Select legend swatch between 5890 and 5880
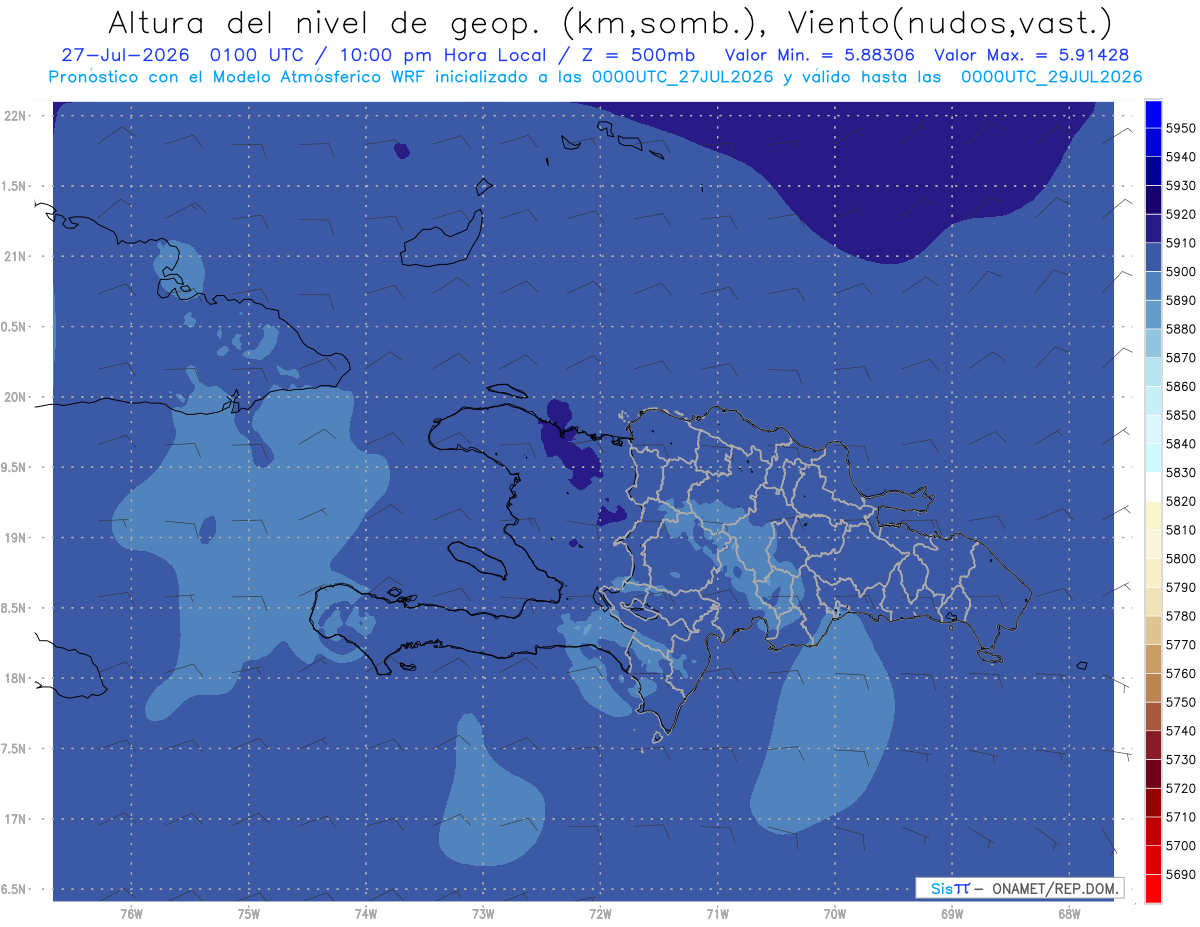The width and height of the screenshot is (1200, 927). 1152,314
